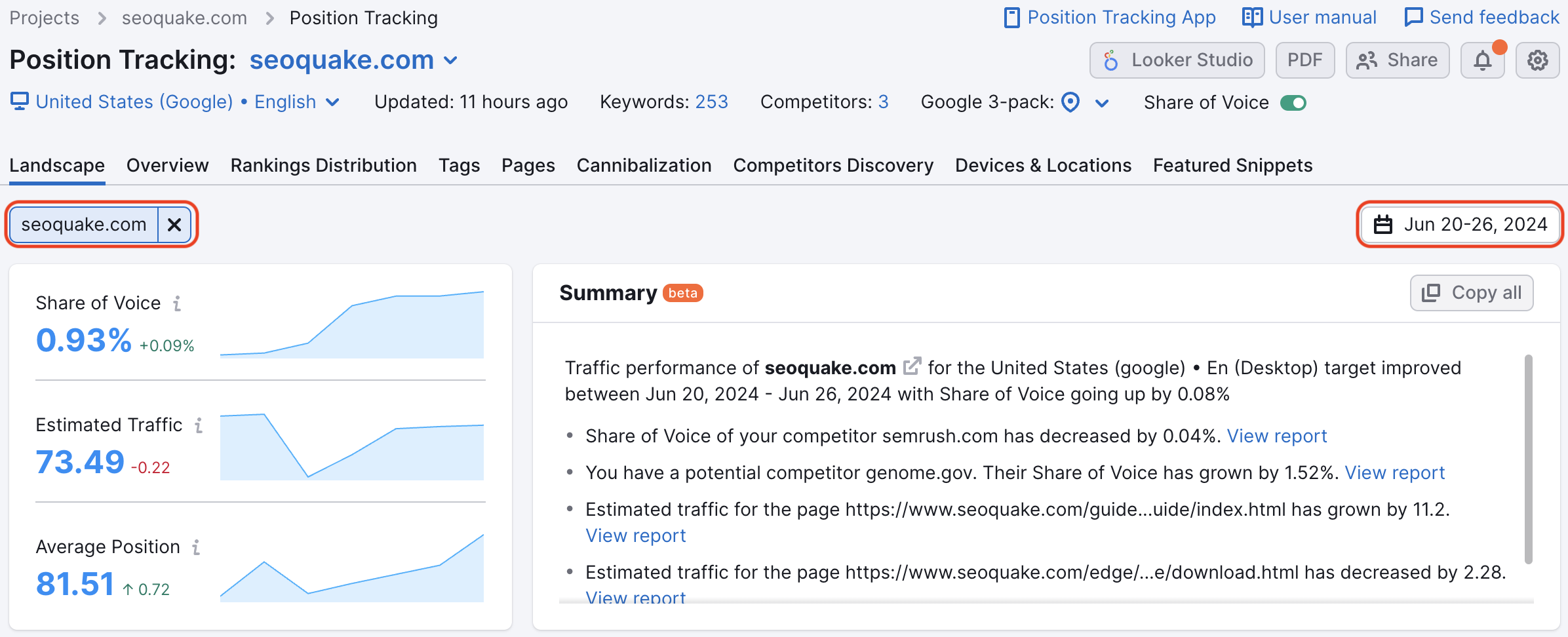
Task: View report for guide index.html traffic
Action: coord(636,535)
